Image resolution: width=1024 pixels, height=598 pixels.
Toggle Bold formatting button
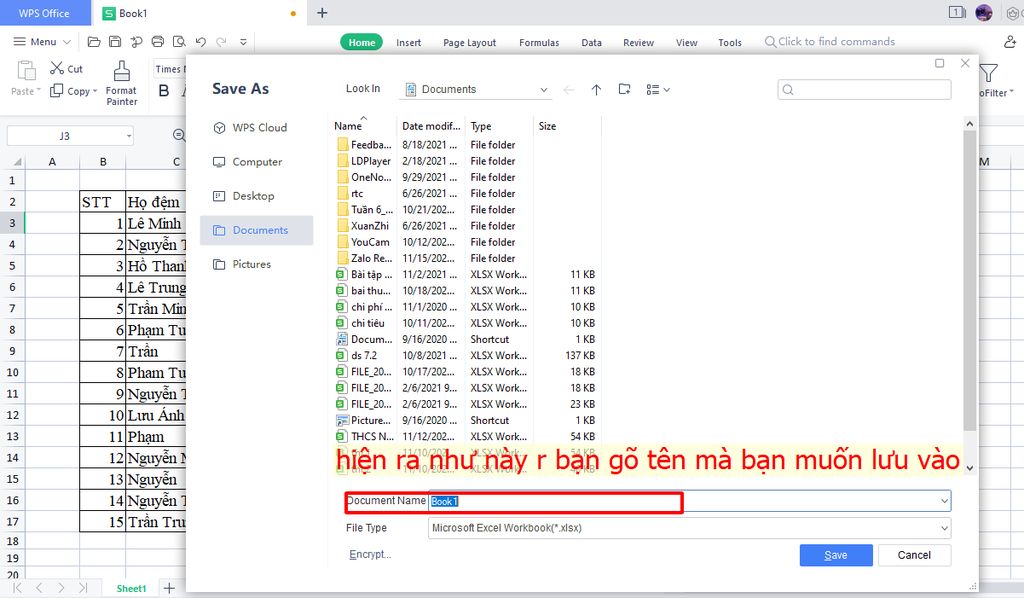pos(164,91)
